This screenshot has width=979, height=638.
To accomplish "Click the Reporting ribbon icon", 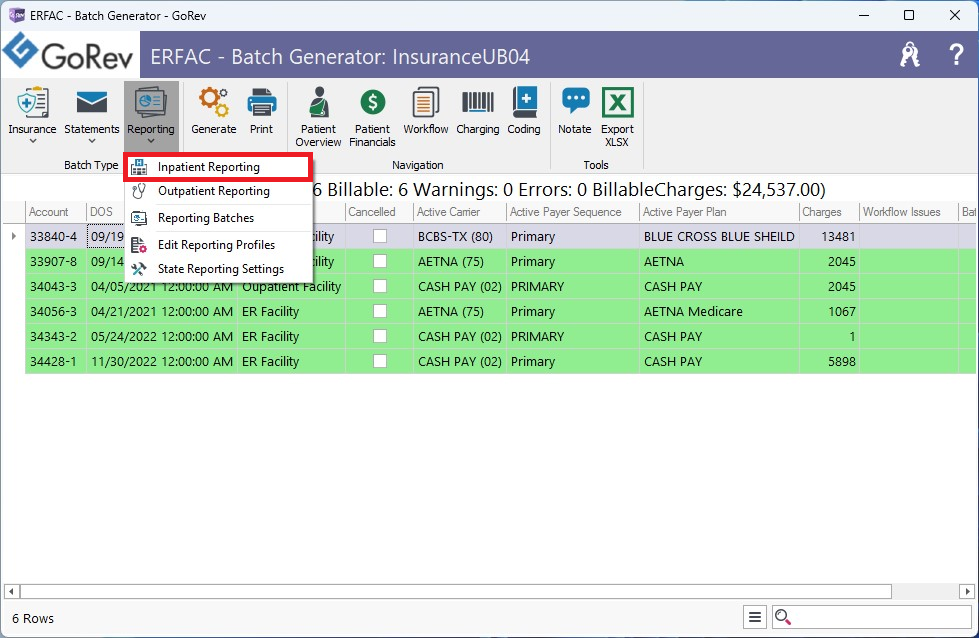I will pyautogui.click(x=150, y=103).
